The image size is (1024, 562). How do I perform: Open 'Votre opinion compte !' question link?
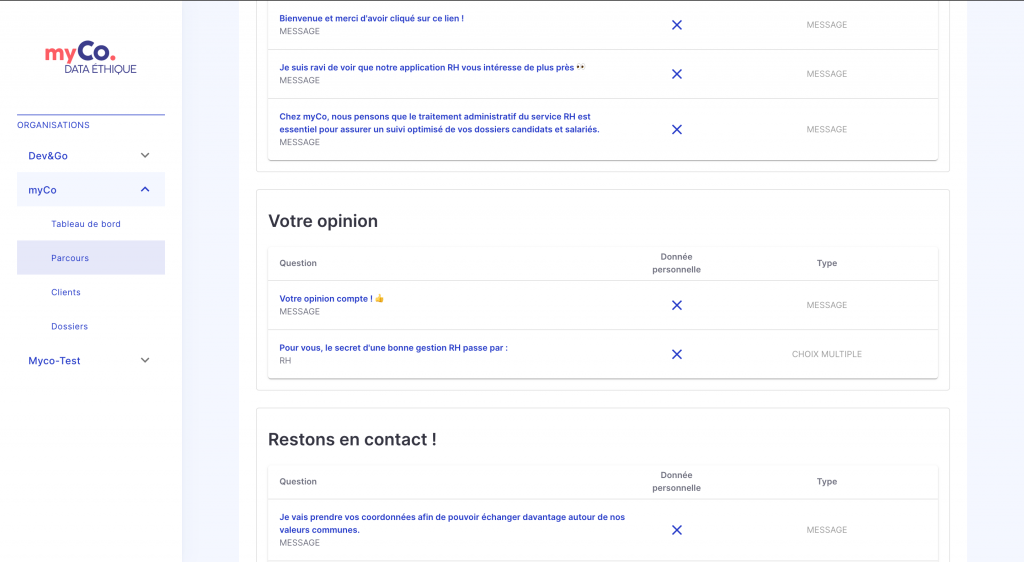click(x=331, y=298)
